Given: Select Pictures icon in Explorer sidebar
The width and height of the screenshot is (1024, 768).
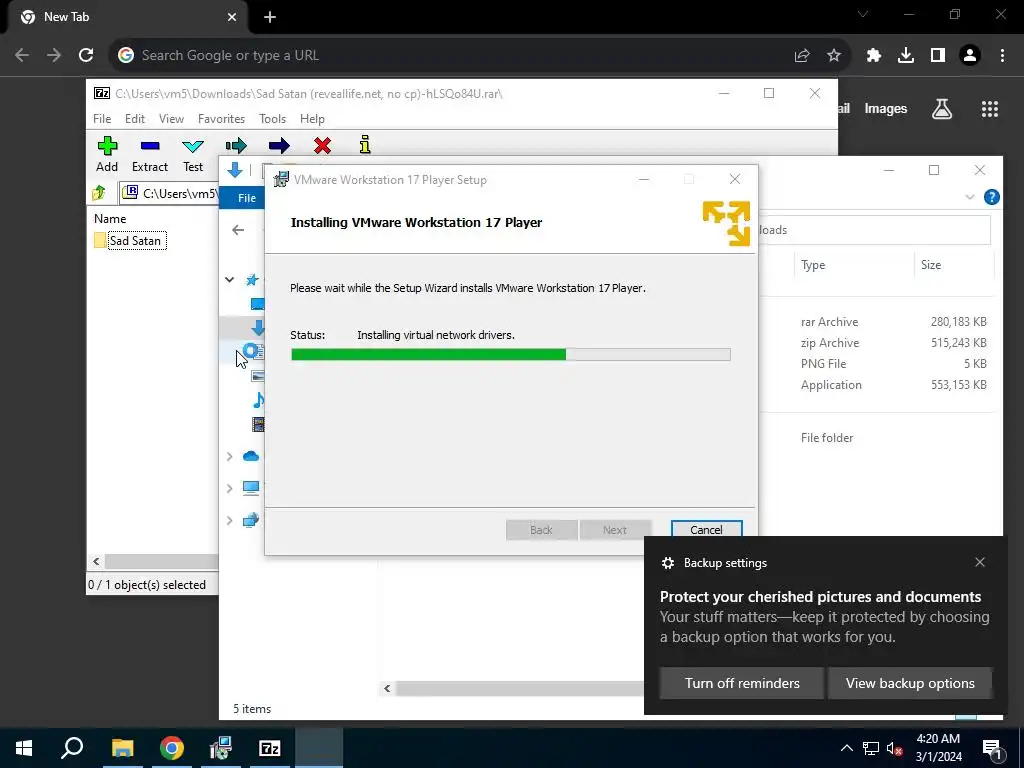Looking at the screenshot, I should coord(258,376).
